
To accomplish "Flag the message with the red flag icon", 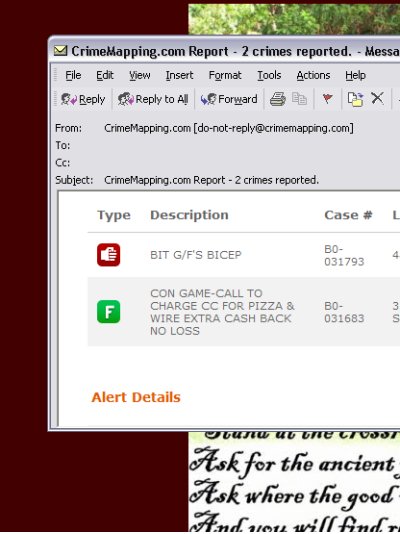I will (327, 99).
